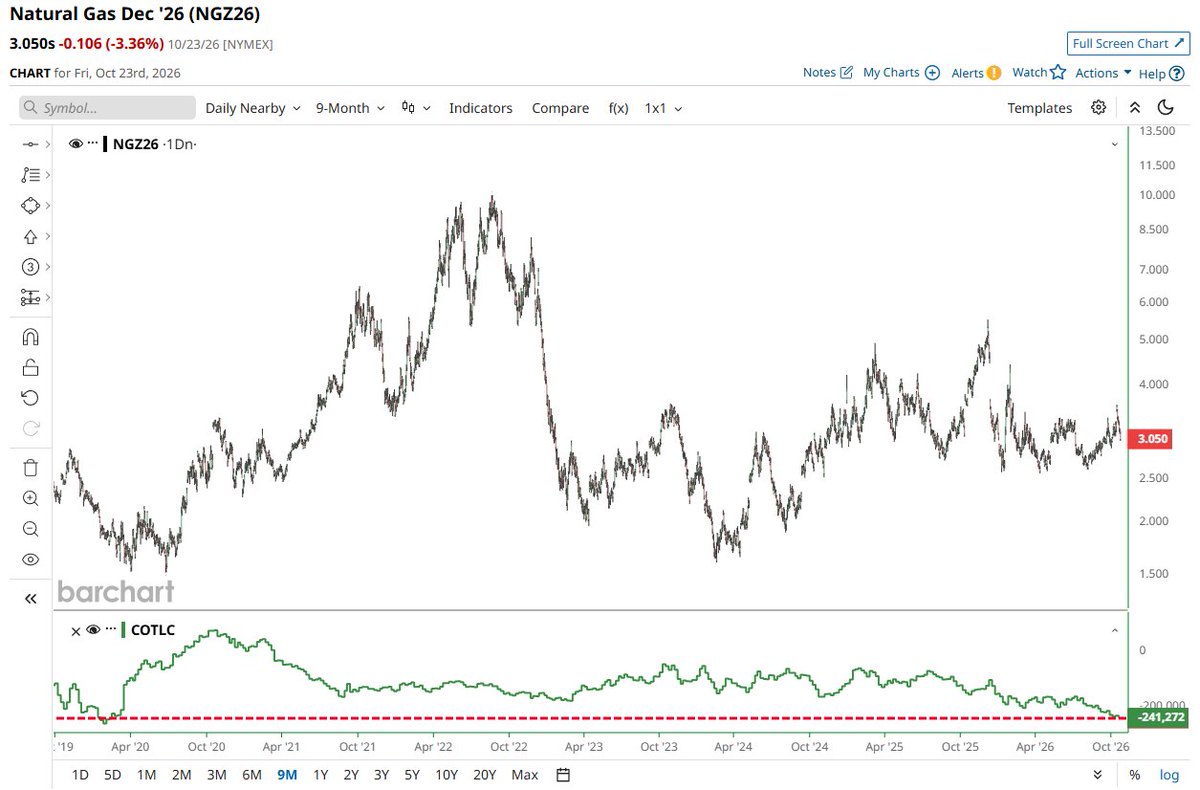Open the f(x) expressions menu
Screen dimensions: 1200x790
619,108
